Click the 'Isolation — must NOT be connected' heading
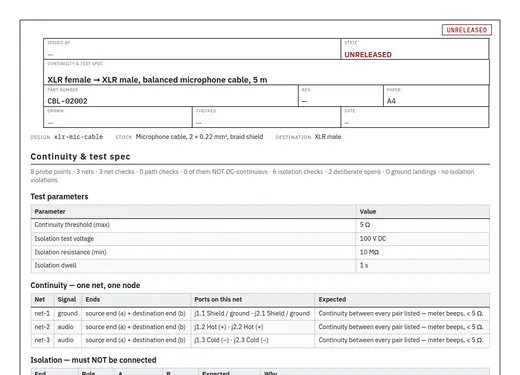 (93, 360)
